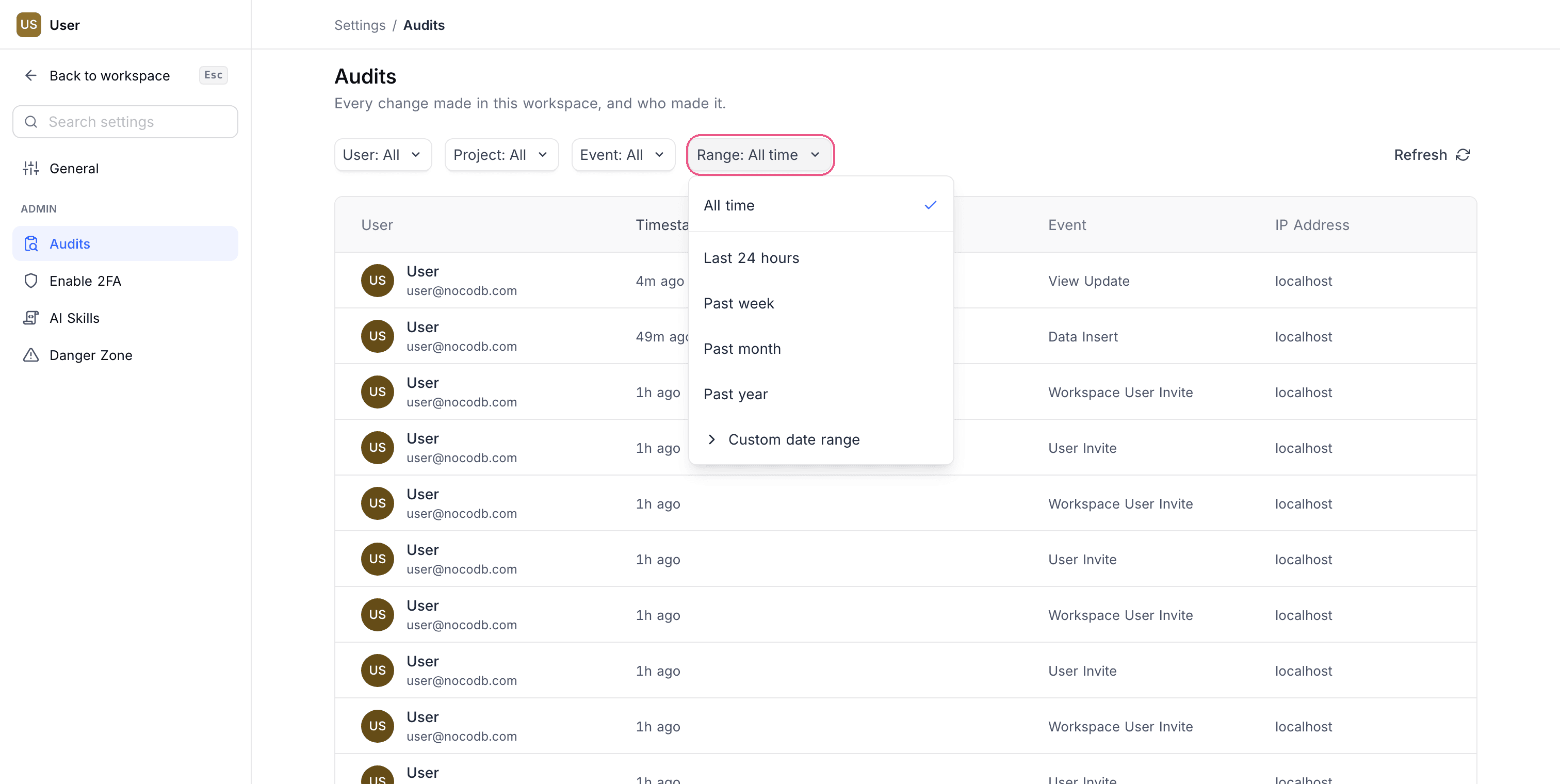Click the Audits clipboard icon in sidebar
The image size is (1560, 784).
pyautogui.click(x=31, y=244)
